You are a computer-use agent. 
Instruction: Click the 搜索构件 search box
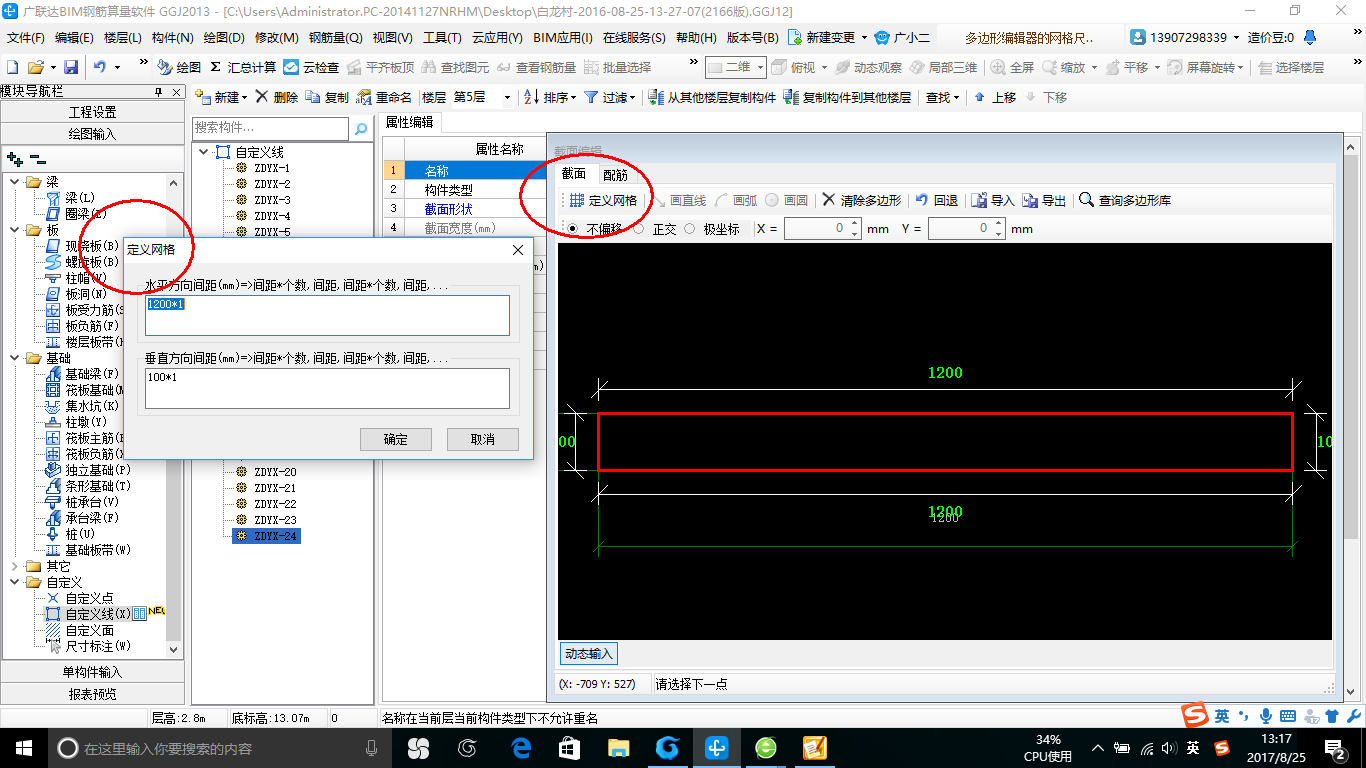270,129
